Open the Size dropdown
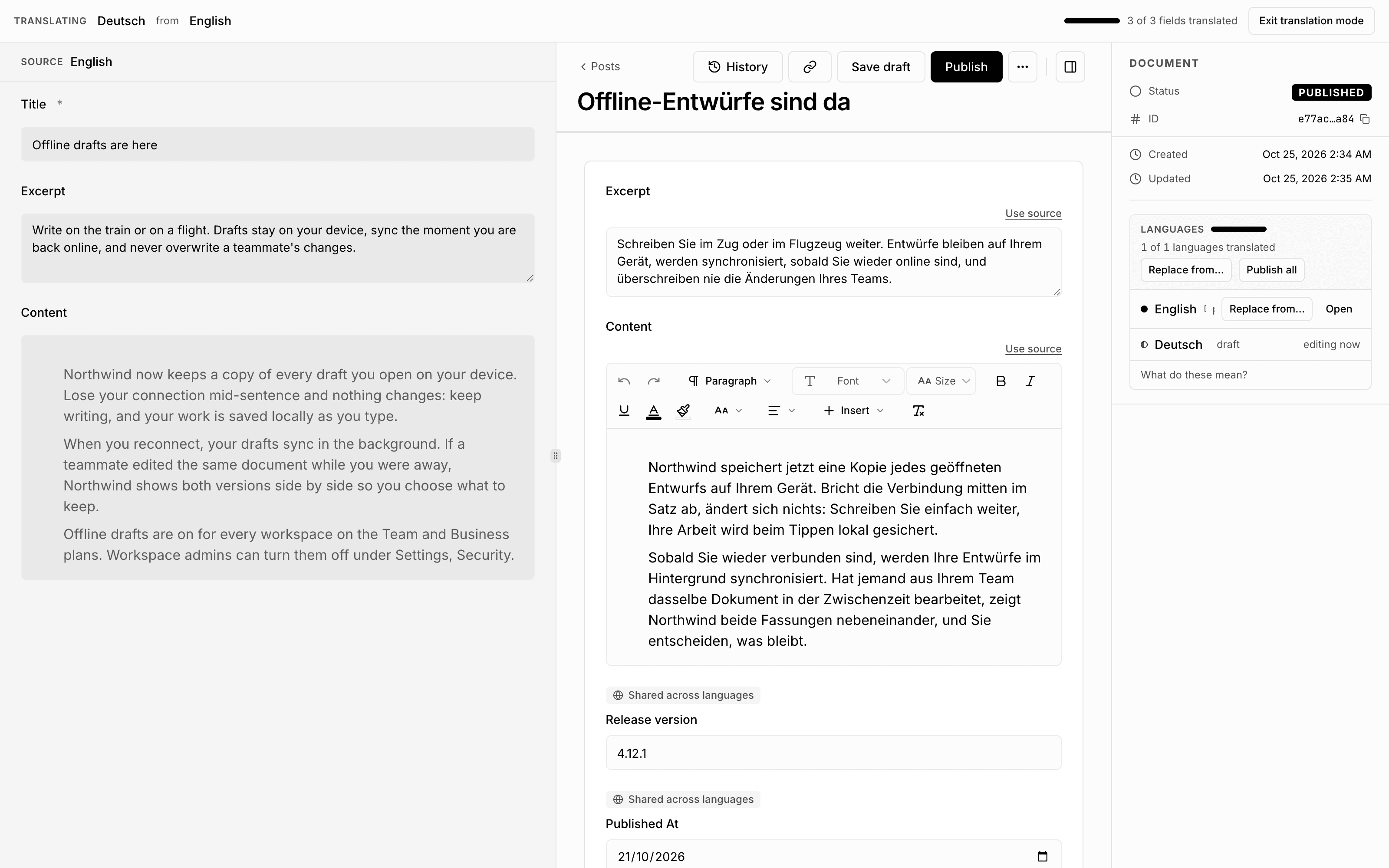 pos(941,381)
